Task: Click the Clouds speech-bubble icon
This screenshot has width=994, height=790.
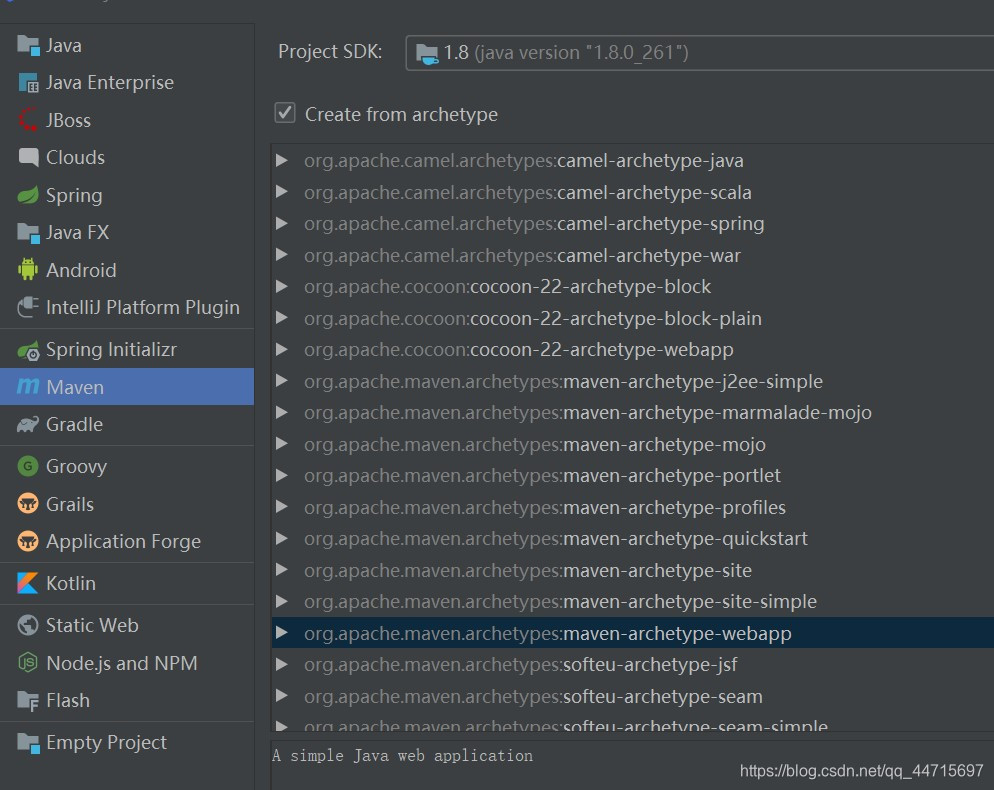Action: [x=28, y=157]
